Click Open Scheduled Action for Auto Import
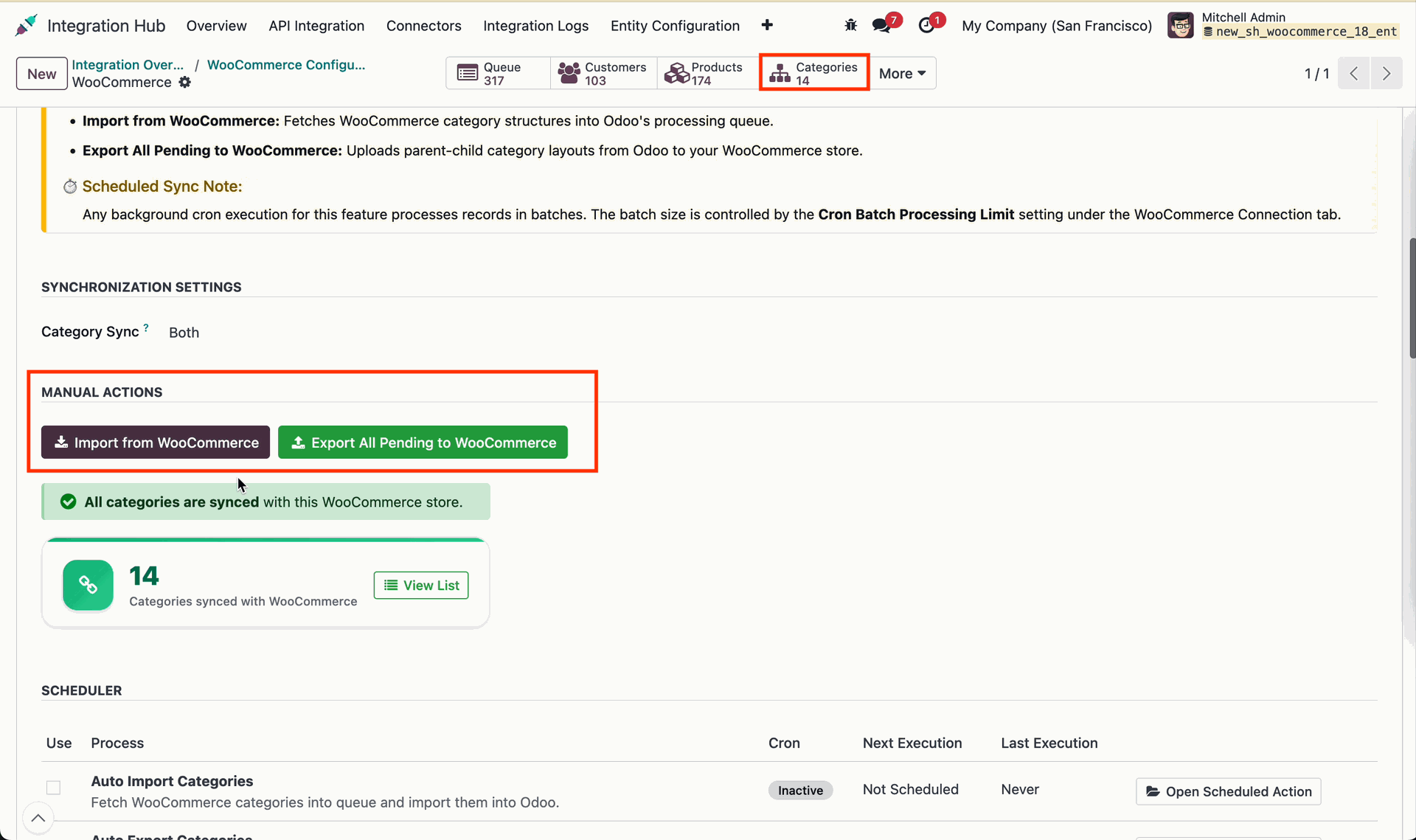This screenshot has height=840, width=1416. [x=1229, y=791]
